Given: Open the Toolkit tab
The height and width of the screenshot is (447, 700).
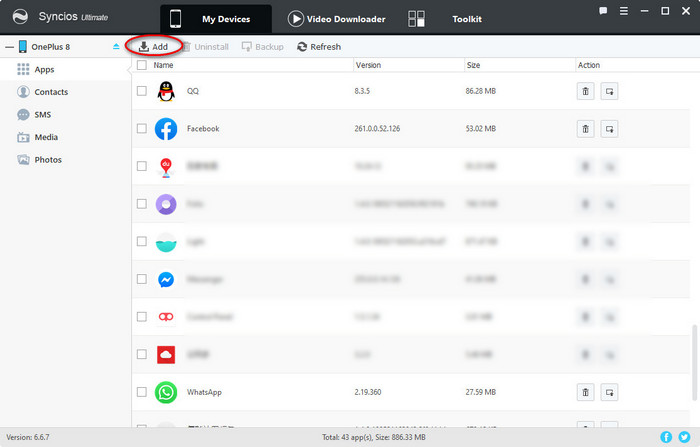Looking at the screenshot, I should 445,19.
